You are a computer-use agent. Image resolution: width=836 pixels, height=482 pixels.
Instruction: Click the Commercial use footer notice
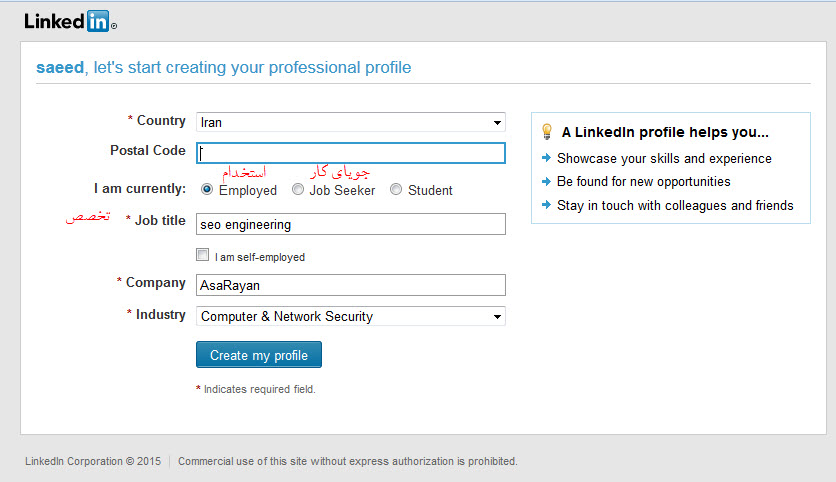(347, 461)
